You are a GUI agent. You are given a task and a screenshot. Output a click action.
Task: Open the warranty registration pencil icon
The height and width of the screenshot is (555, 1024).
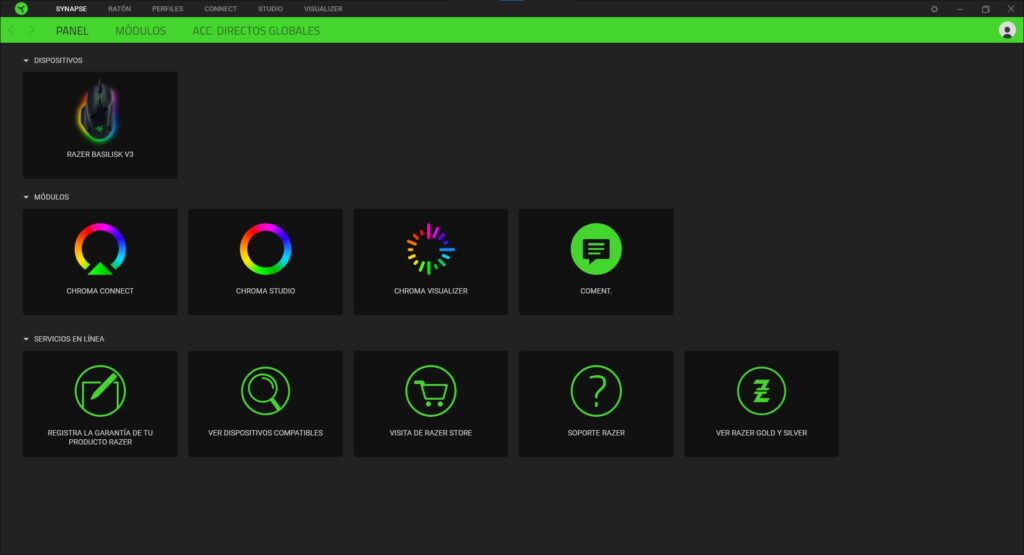(100, 391)
